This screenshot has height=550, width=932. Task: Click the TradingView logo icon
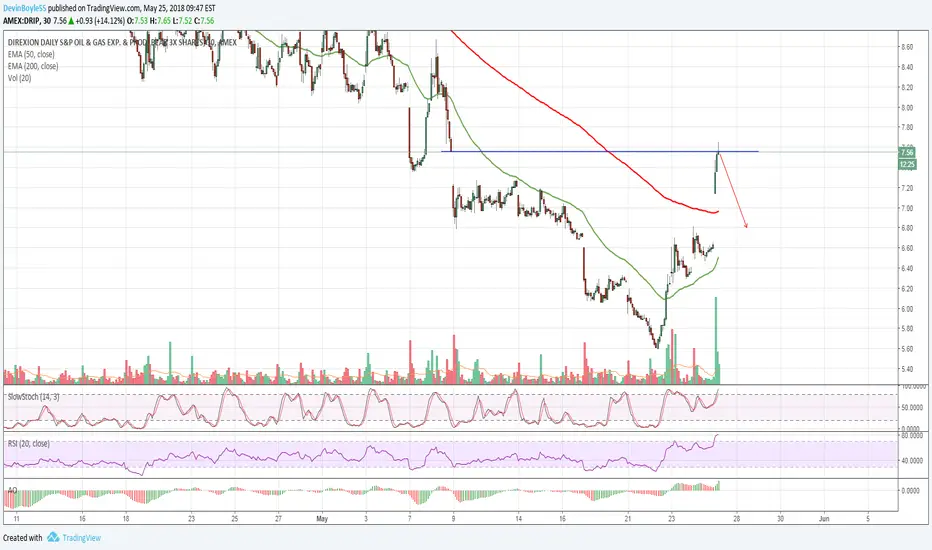(x=53, y=538)
